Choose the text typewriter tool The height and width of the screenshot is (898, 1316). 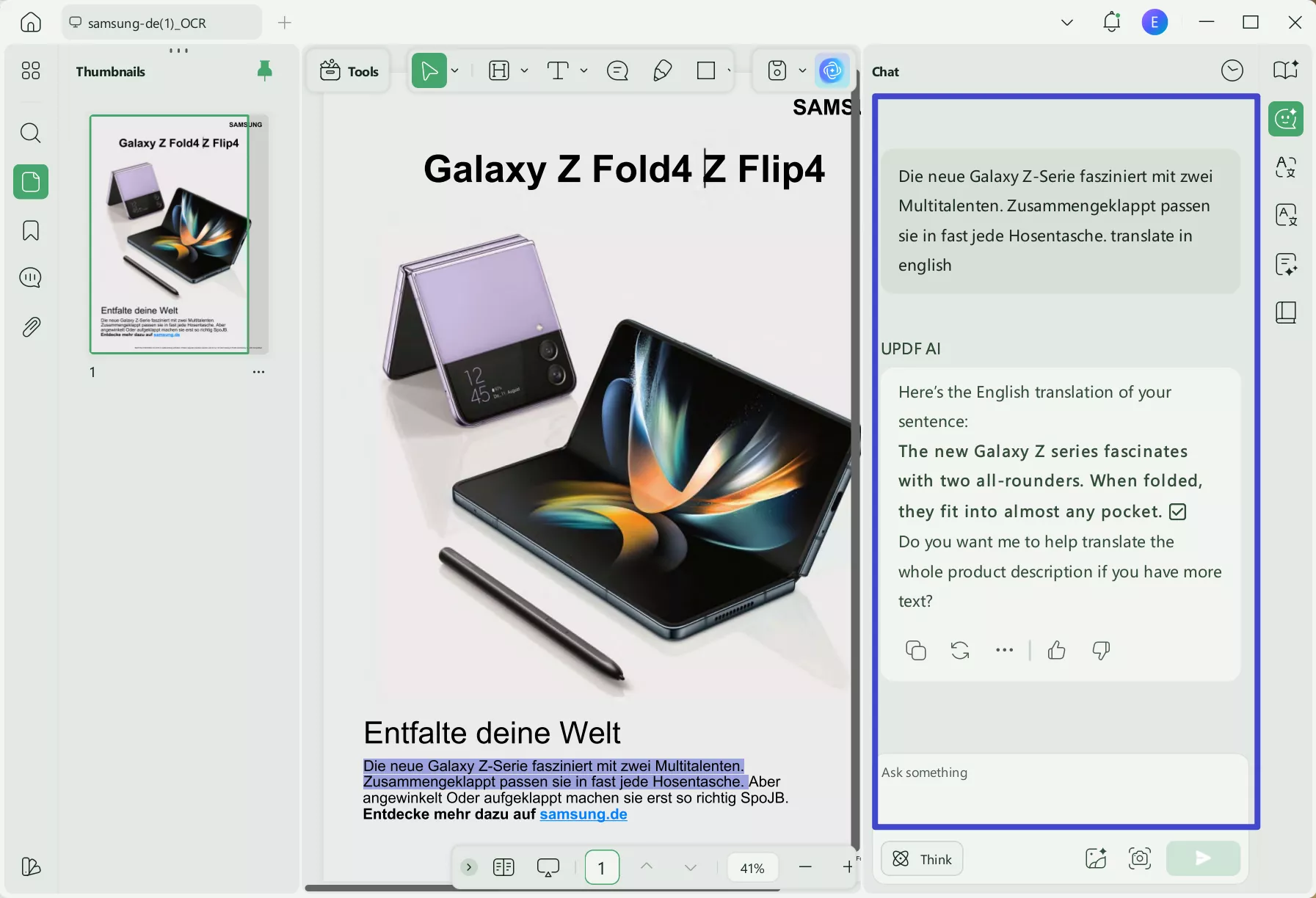[x=558, y=70]
